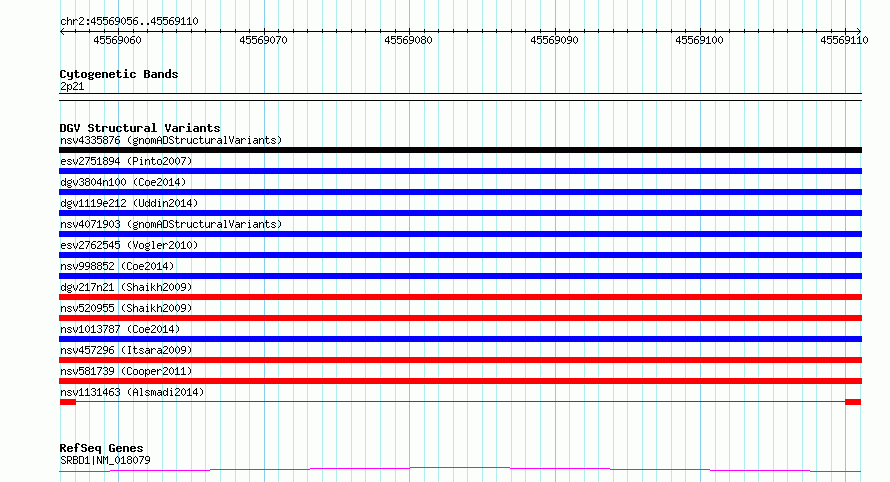Click the blue dgv1119e212 variant bar
The width and height of the screenshot is (890, 482).
click(x=460, y=213)
